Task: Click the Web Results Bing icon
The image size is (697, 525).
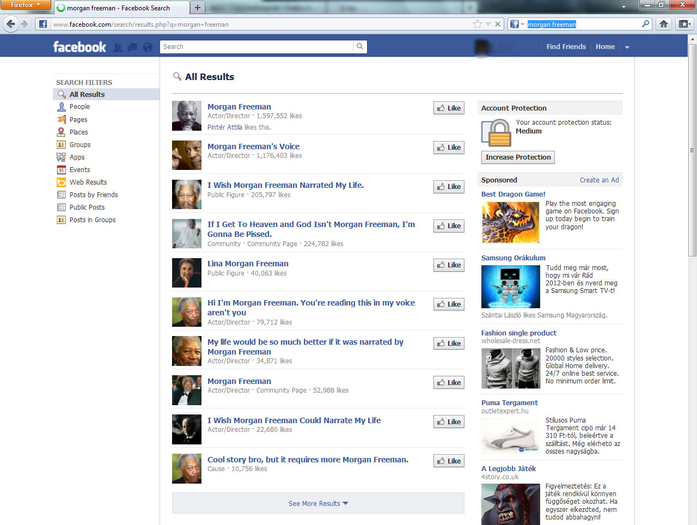Action: tap(61, 182)
